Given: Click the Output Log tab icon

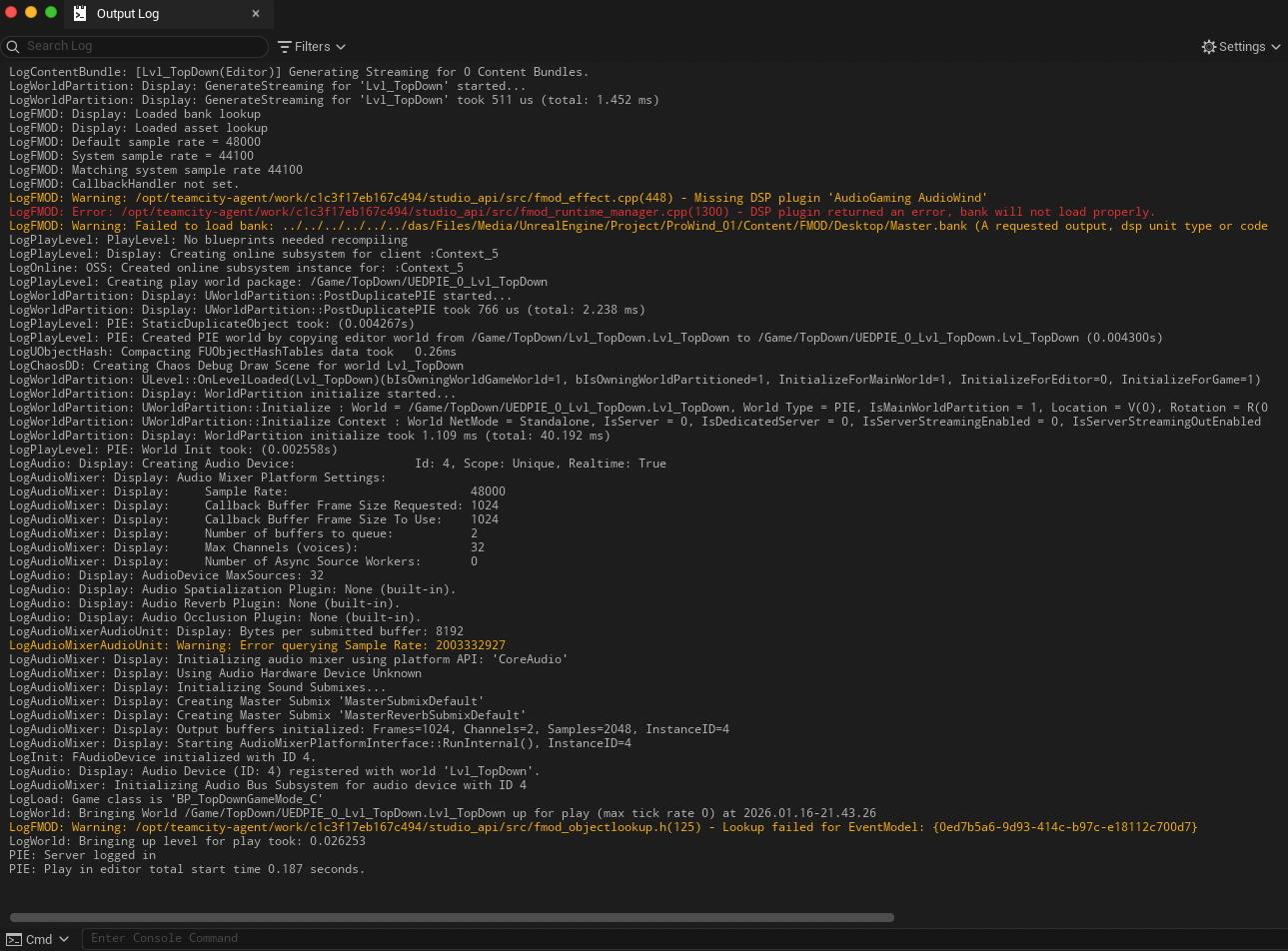Looking at the screenshot, I should click(81, 13).
